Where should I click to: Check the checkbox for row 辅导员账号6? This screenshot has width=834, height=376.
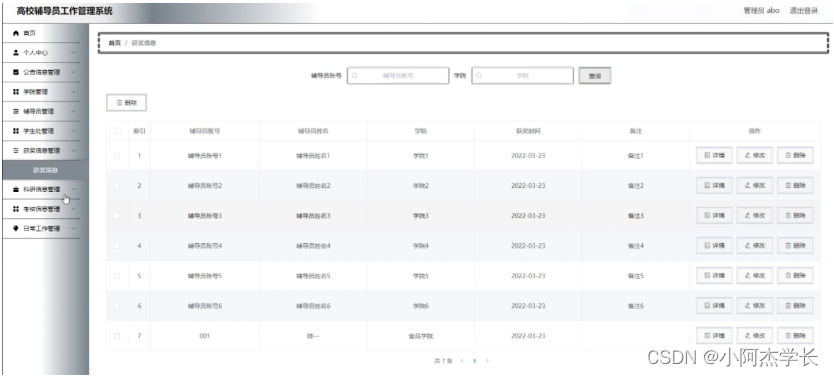click(117, 306)
